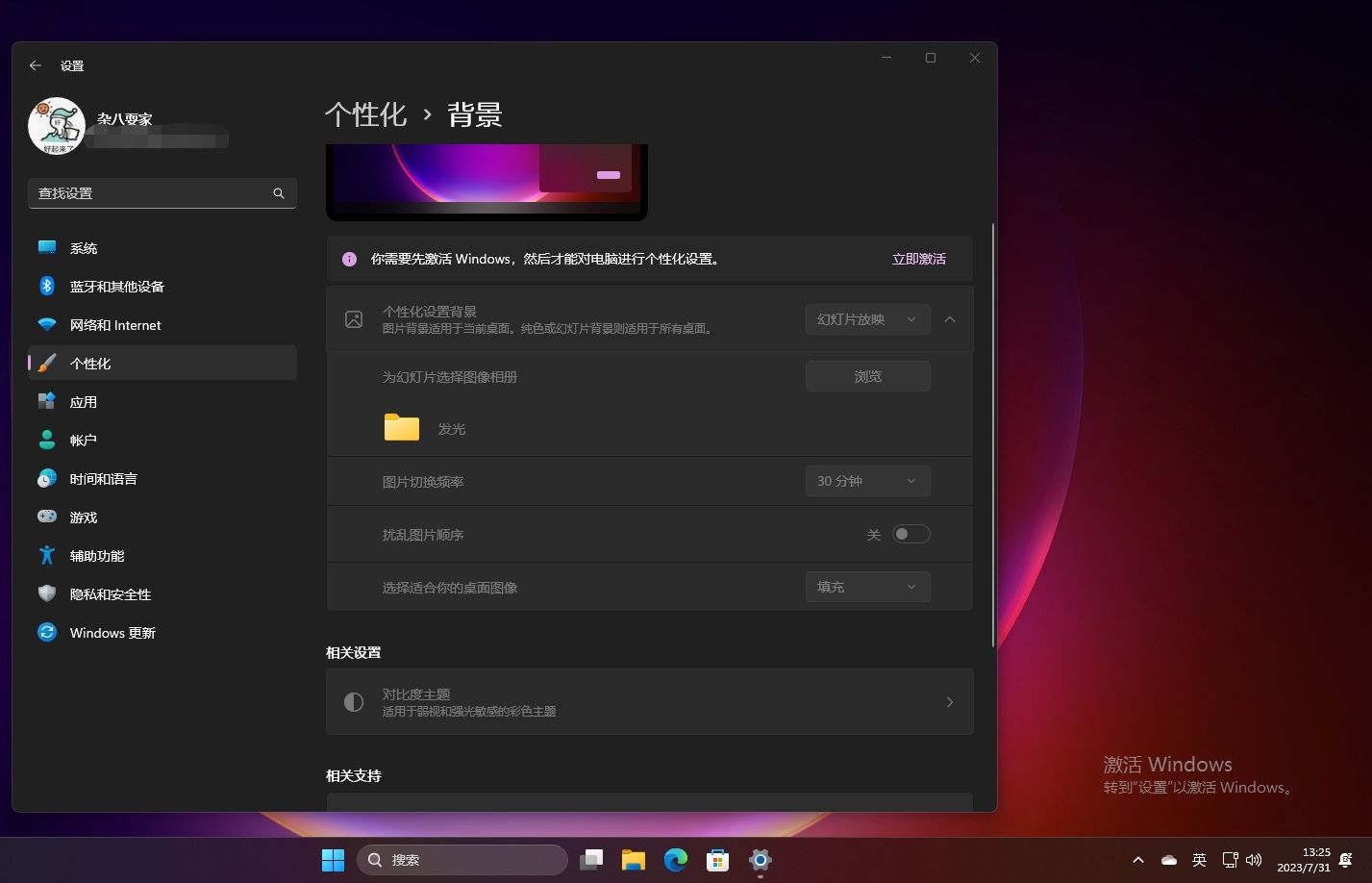The height and width of the screenshot is (883, 1372).
Task: Click the 浏览 button to pick album
Action: [866, 375]
